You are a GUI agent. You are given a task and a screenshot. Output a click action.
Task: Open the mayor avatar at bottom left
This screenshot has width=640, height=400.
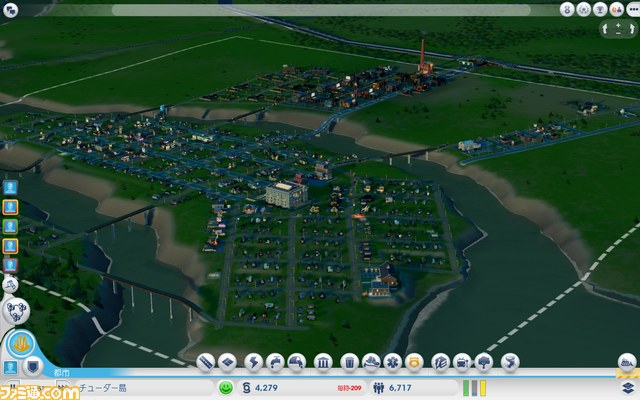click(x=11, y=367)
